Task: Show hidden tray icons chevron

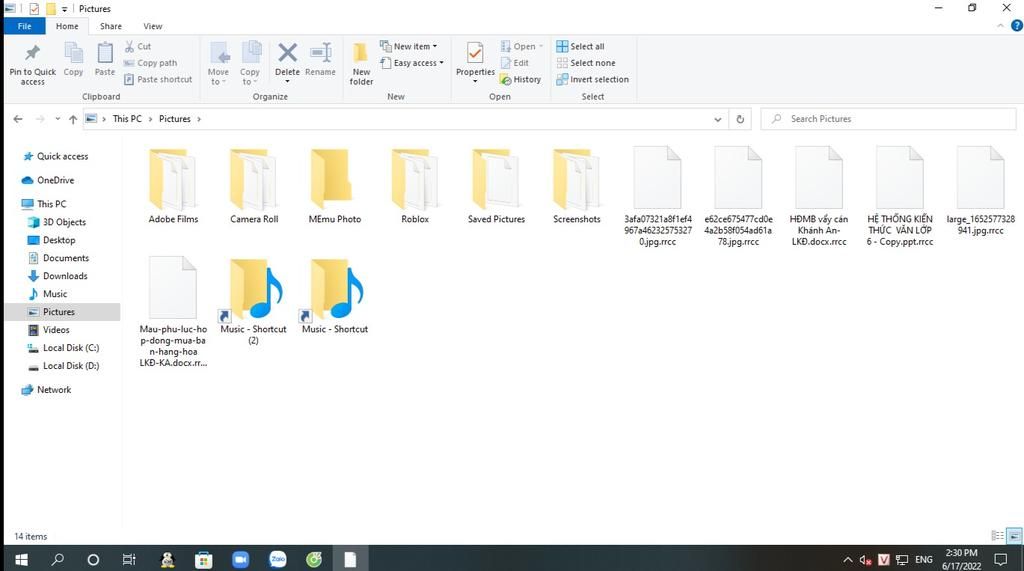Action: pyautogui.click(x=848, y=559)
